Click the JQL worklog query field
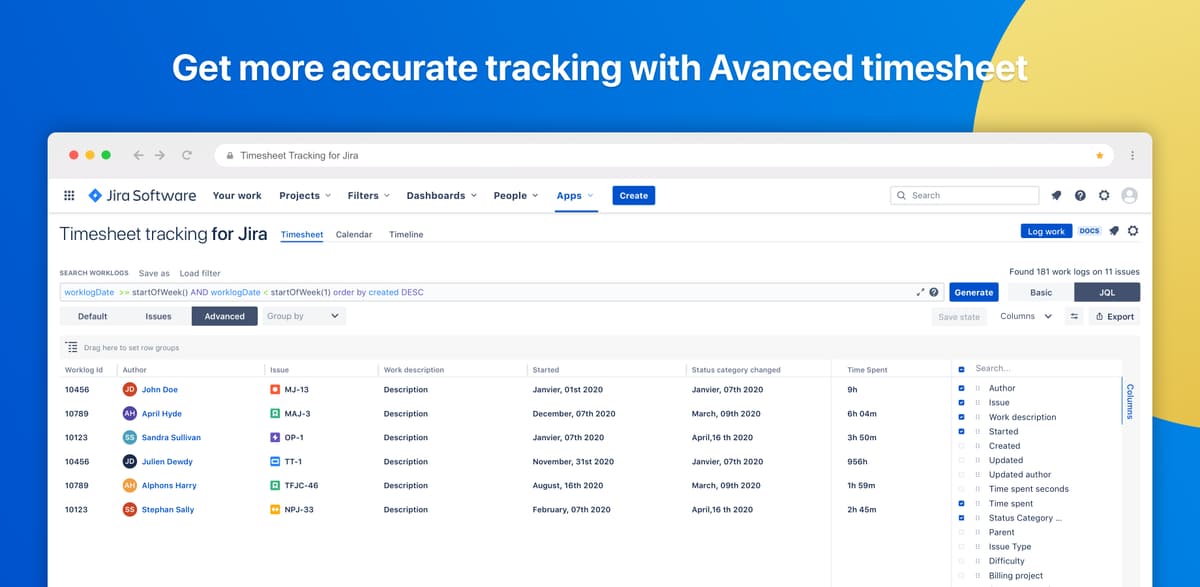Image resolution: width=1200 pixels, height=587 pixels. point(502,292)
